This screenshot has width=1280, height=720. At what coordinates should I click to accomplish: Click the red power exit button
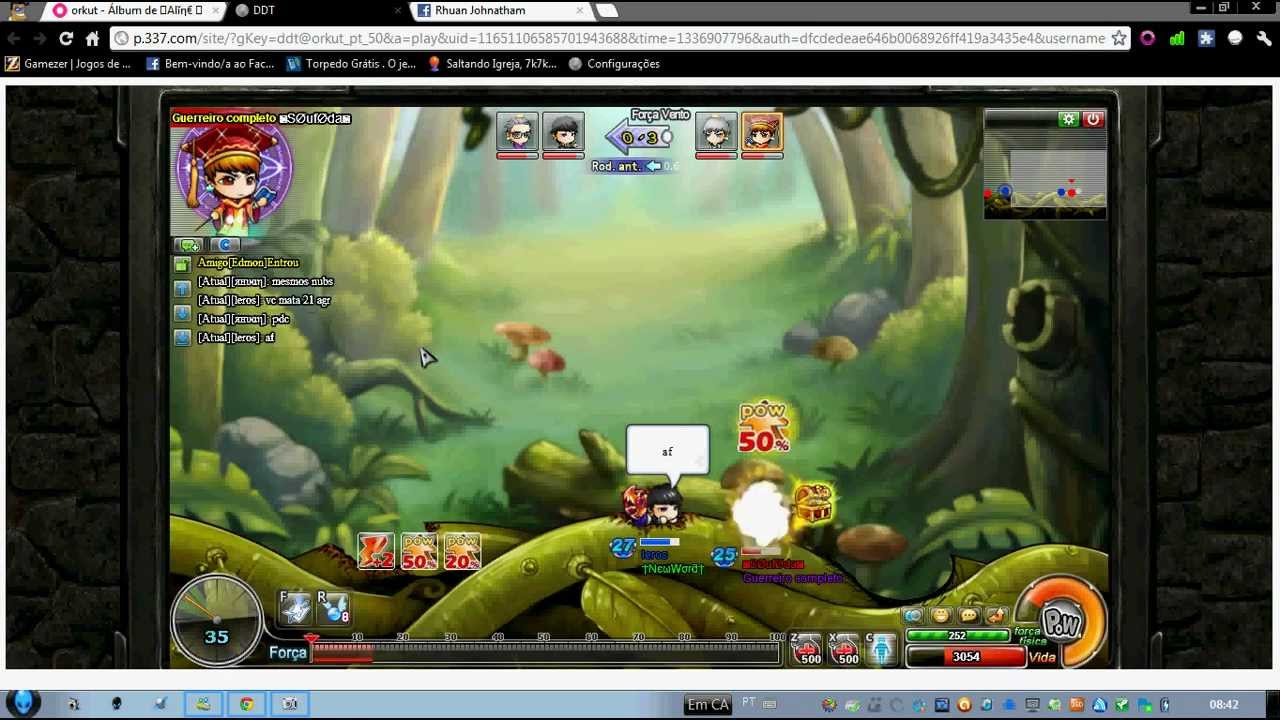pyautogui.click(x=1092, y=119)
